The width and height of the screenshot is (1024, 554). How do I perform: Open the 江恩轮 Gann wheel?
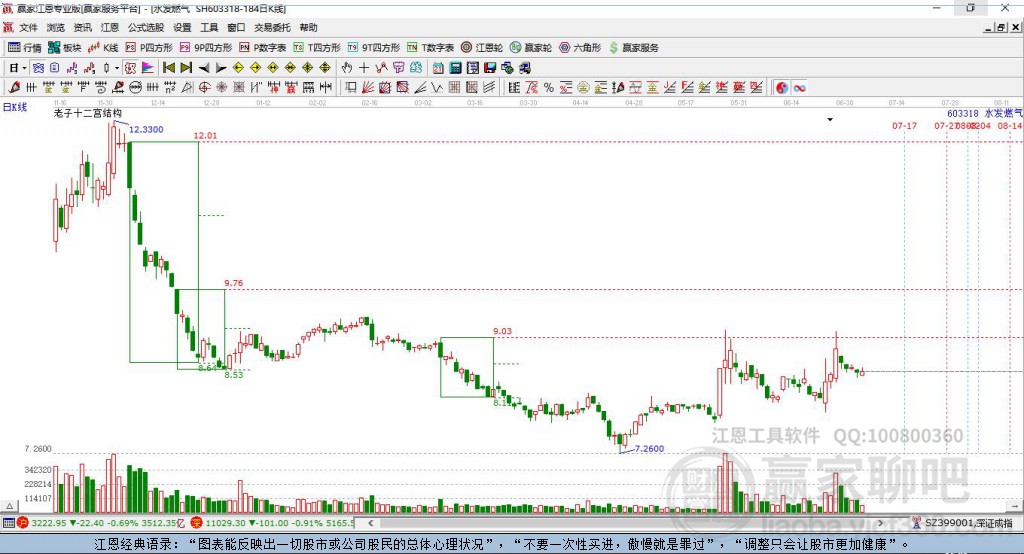(482, 48)
